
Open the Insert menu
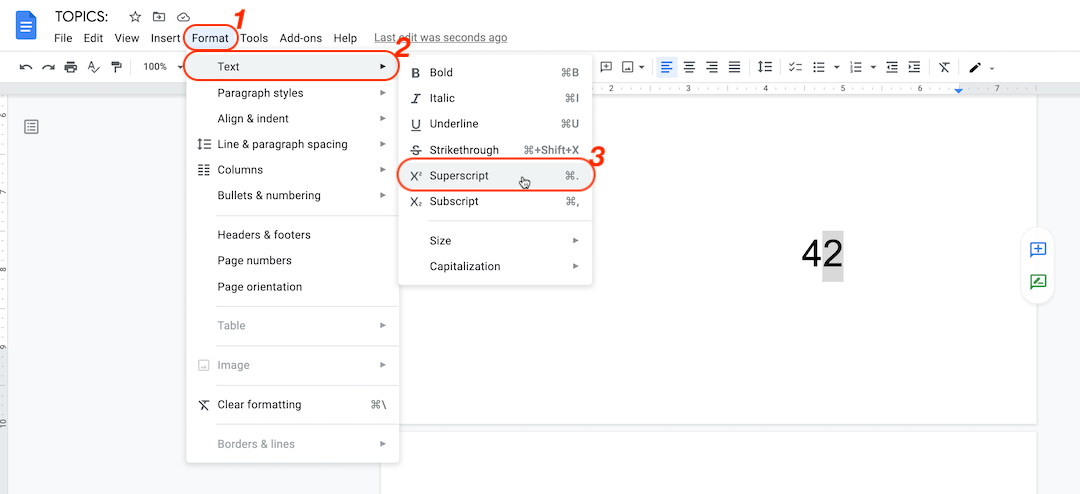(x=165, y=38)
